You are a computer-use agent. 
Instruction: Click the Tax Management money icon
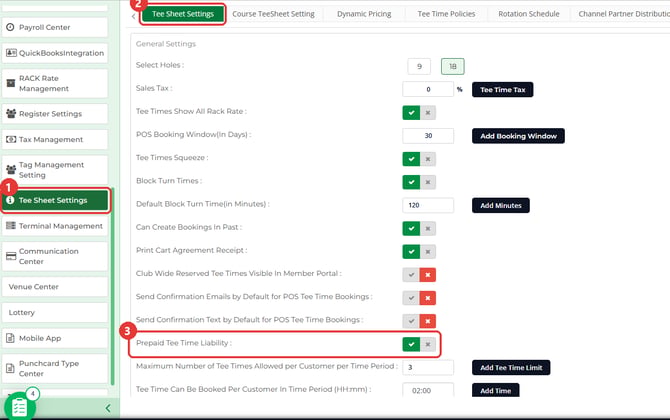11,139
